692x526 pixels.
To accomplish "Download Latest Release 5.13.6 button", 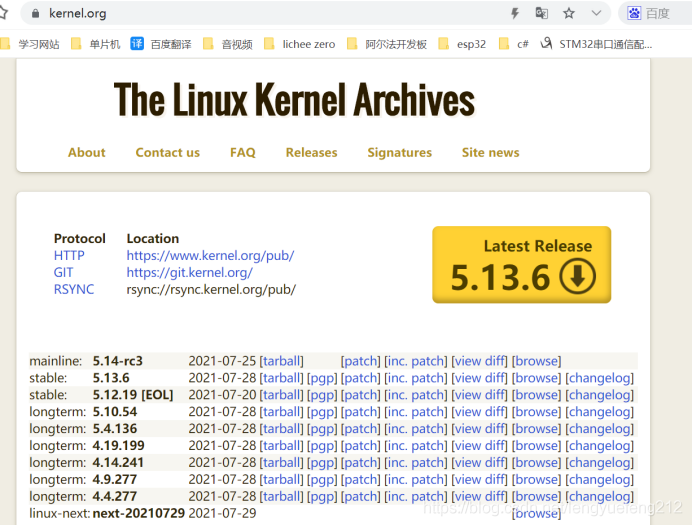I will [522, 265].
